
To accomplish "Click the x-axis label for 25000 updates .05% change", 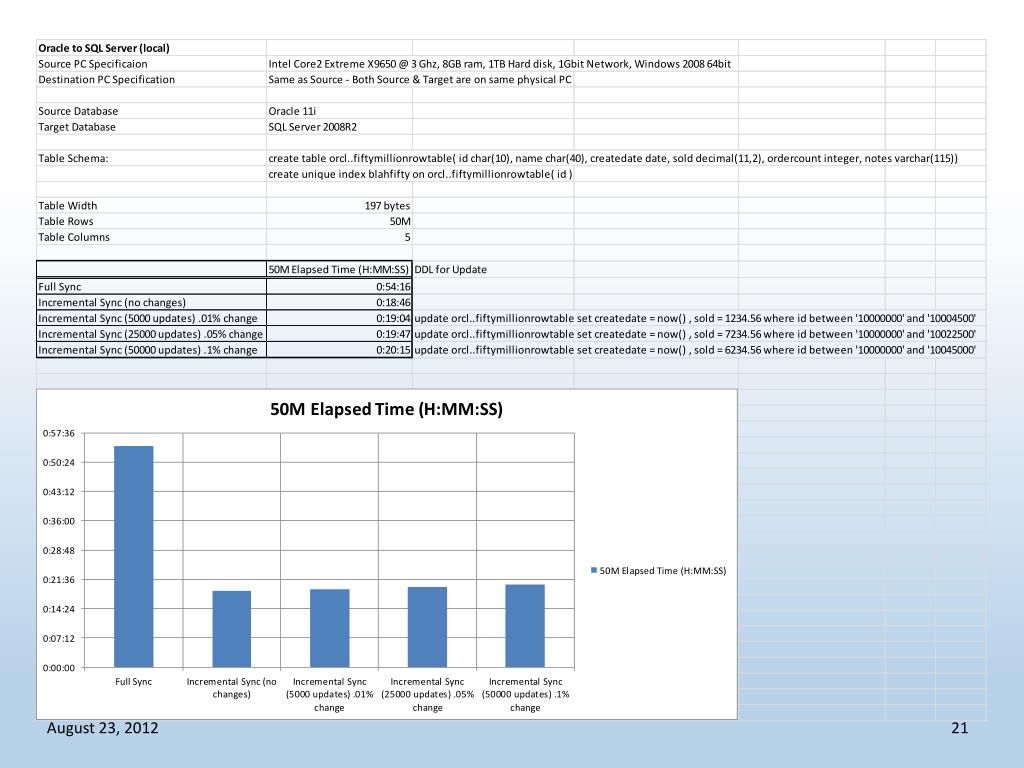I will point(428,694).
